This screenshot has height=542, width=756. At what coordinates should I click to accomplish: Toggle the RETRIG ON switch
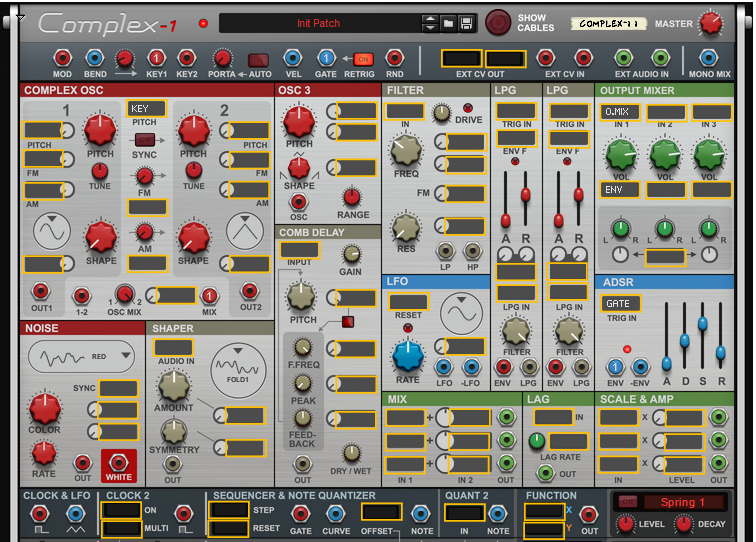(x=364, y=59)
